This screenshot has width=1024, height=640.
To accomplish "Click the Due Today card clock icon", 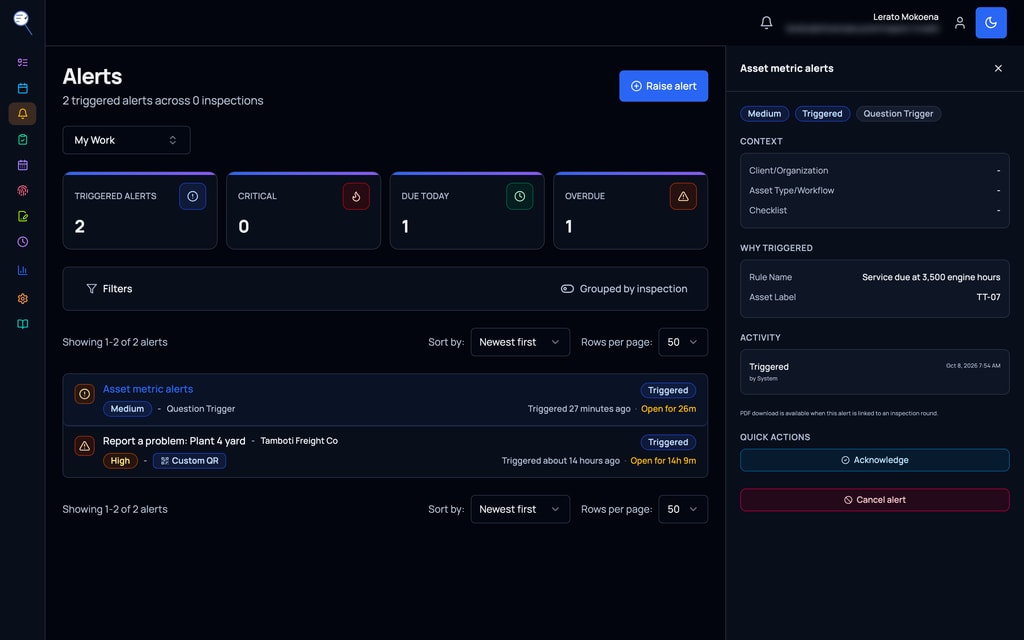I will pyautogui.click(x=520, y=196).
